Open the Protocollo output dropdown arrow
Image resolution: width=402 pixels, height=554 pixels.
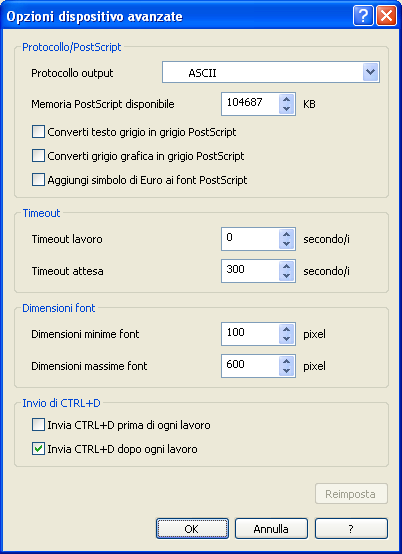point(370,72)
